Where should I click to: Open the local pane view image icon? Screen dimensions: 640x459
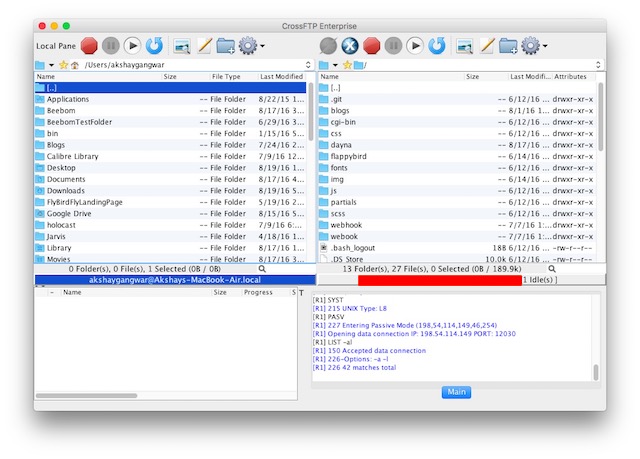pos(182,46)
